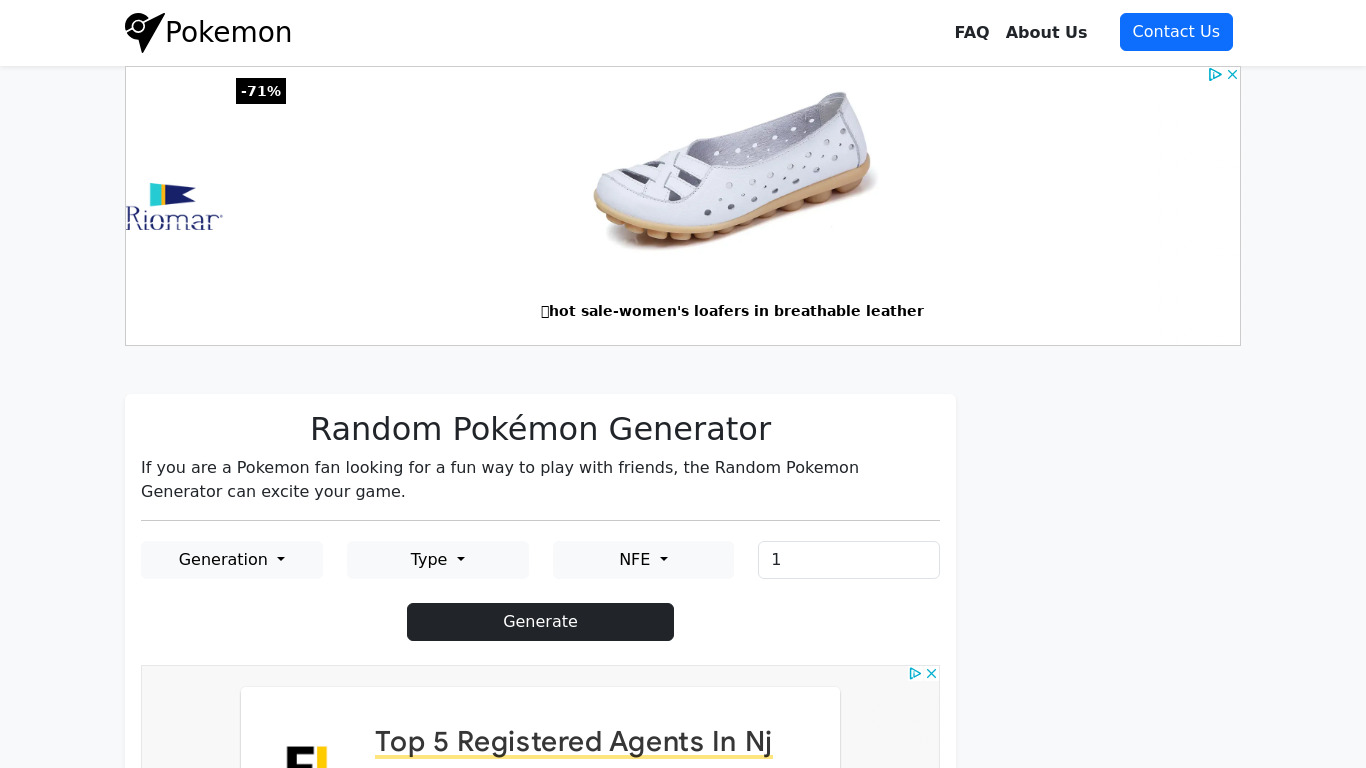Open the Type dropdown
Viewport: 1366px width, 768px height.
438,560
